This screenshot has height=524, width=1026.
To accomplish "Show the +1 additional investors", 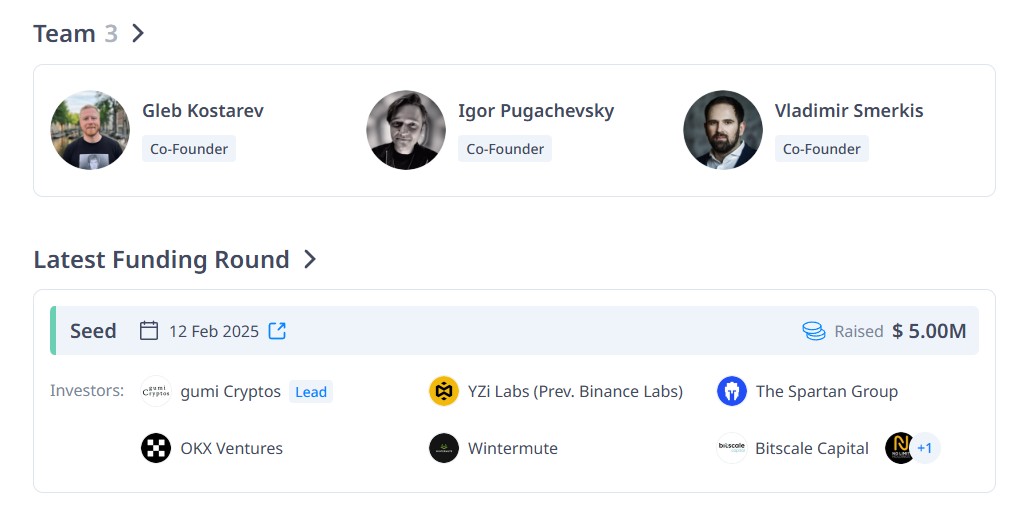I will (x=925, y=448).
